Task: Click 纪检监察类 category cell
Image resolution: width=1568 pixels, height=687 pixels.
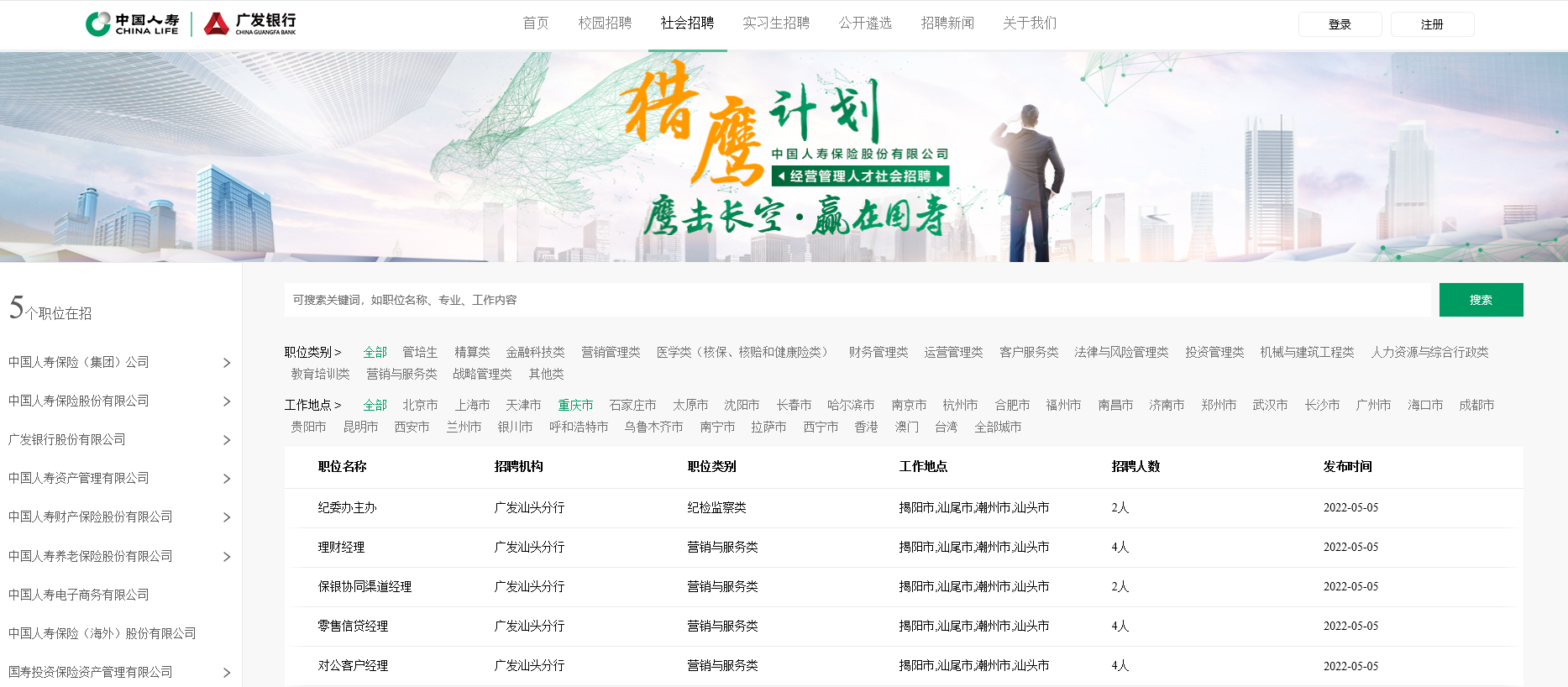Action: tap(716, 507)
